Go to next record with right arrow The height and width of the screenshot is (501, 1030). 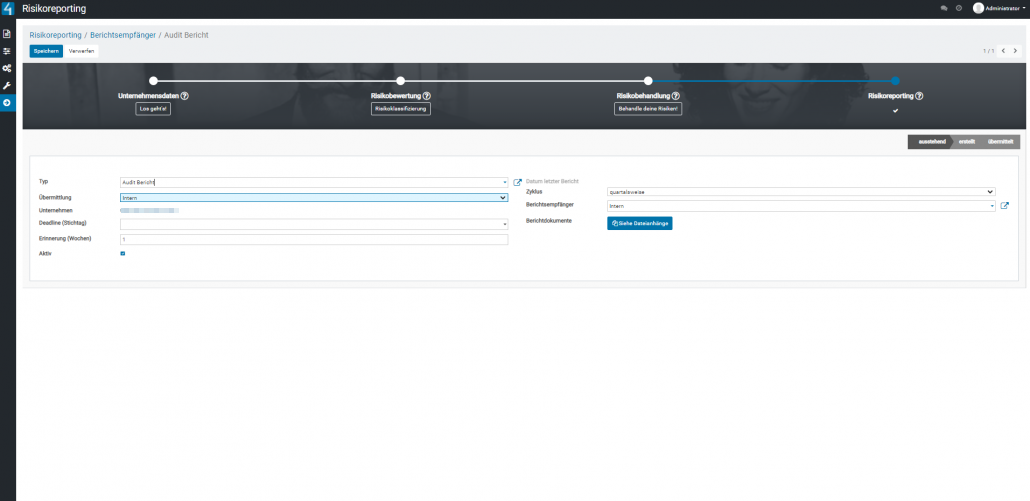coord(1015,51)
